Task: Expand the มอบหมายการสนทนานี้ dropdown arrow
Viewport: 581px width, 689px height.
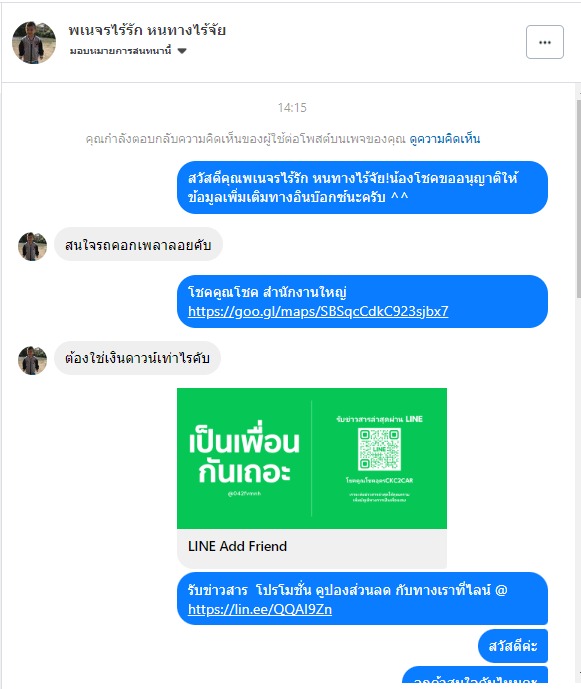Action: [x=182, y=51]
